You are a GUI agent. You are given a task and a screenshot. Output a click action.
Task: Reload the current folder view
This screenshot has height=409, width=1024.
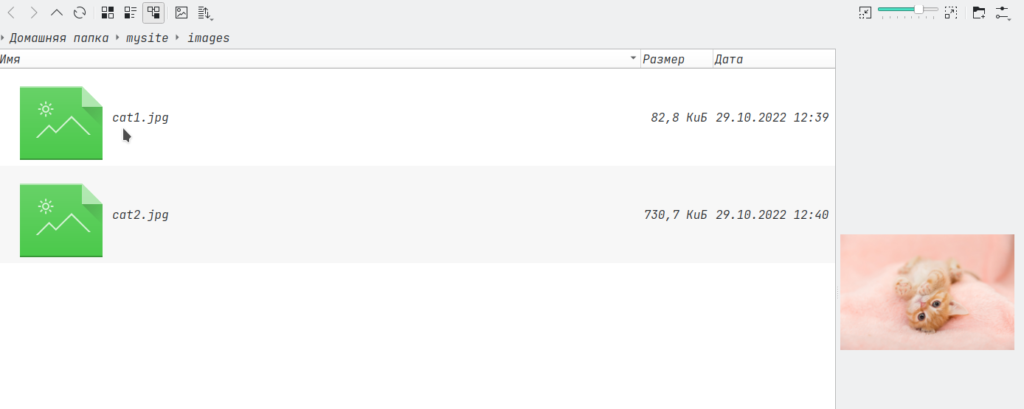coord(79,13)
